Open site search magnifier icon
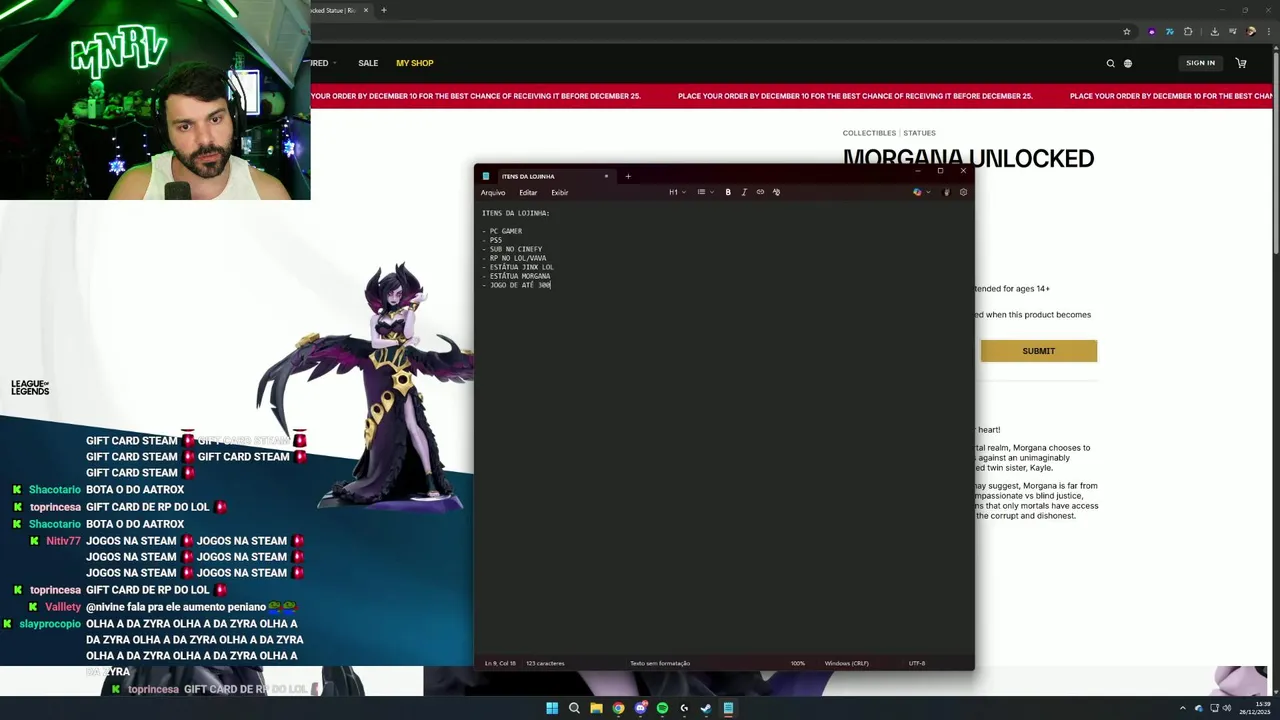Viewport: 1280px width, 720px height. click(1110, 63)
